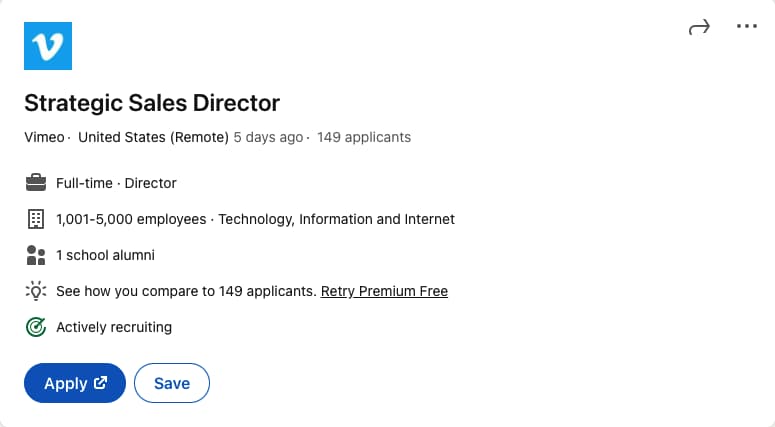This screenshot has width=775, height=427.
Task: Click the lightbulb insights icon
Action: click(36, 291)
